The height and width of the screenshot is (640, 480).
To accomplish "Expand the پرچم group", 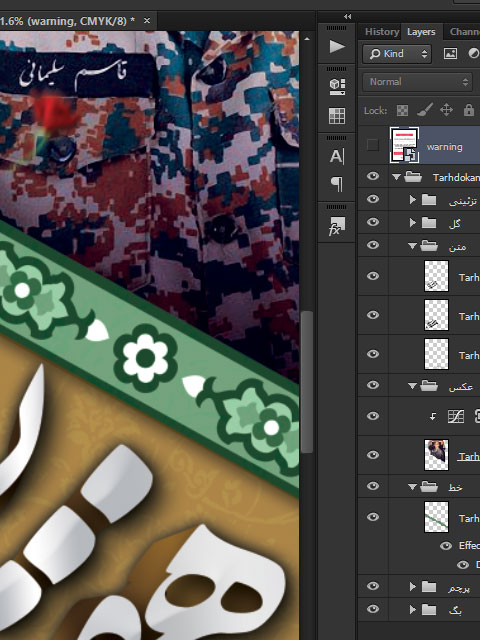I will pyautogui.click(x=413, y=587).
